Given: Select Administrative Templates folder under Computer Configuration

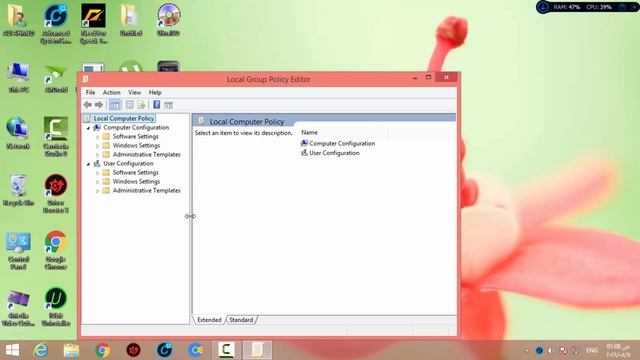Looking at the screenshot, I should click(147, 154).
